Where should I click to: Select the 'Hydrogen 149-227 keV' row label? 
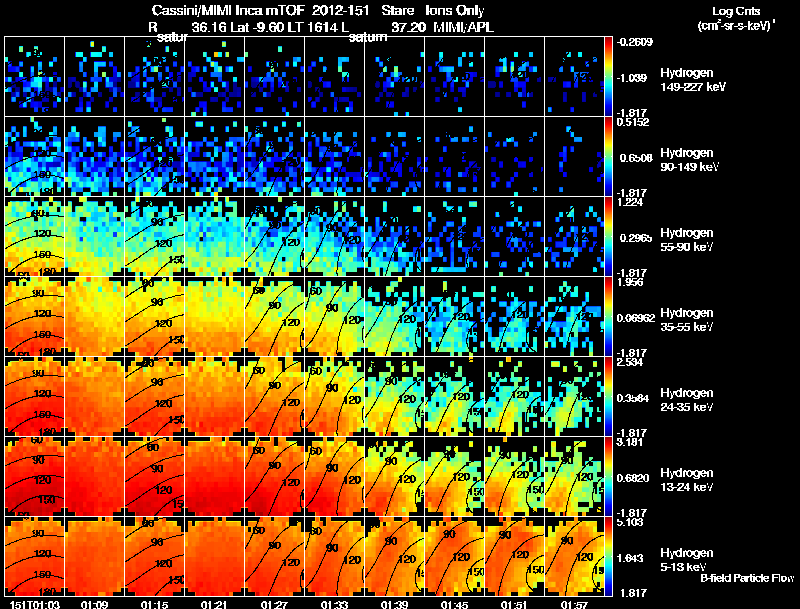click(x=693, y=80)
